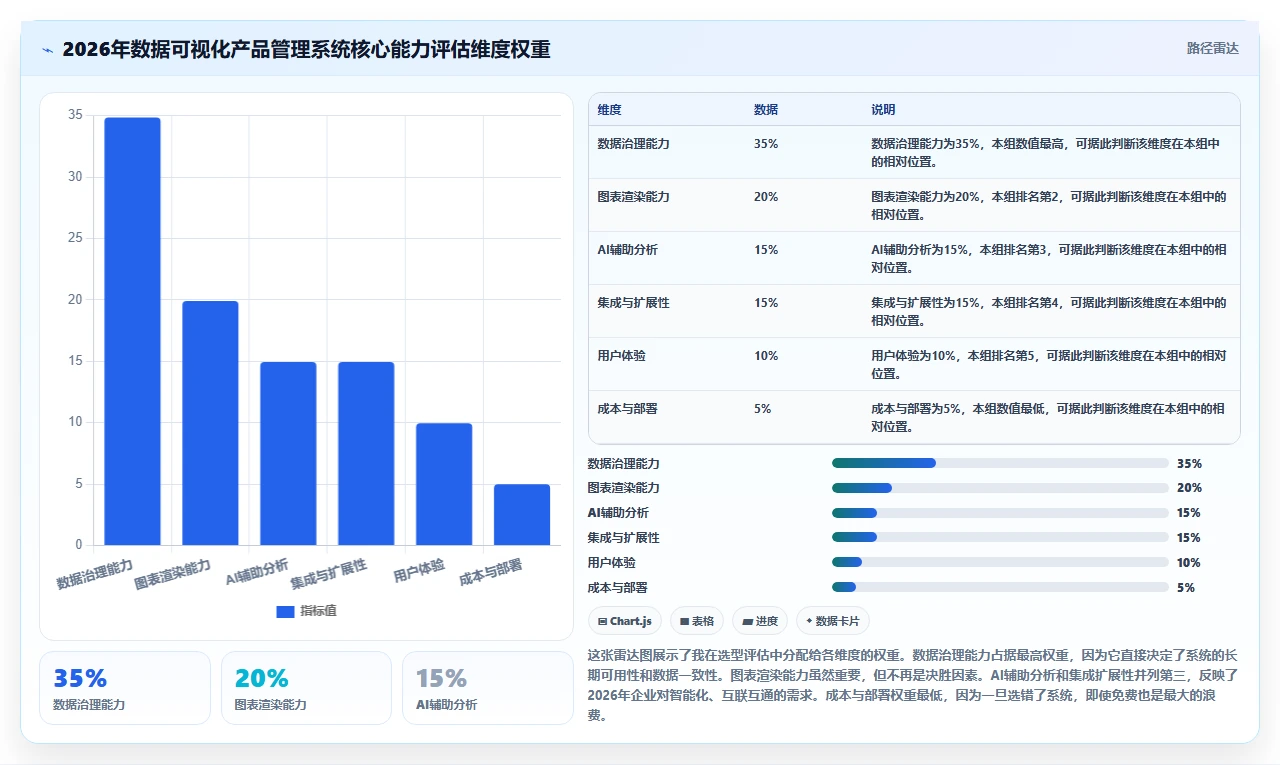This screenshot has width=1280, height=765.
Task: Click the 成本与部署 x-axis label in the chart
Action: point(490,573)
